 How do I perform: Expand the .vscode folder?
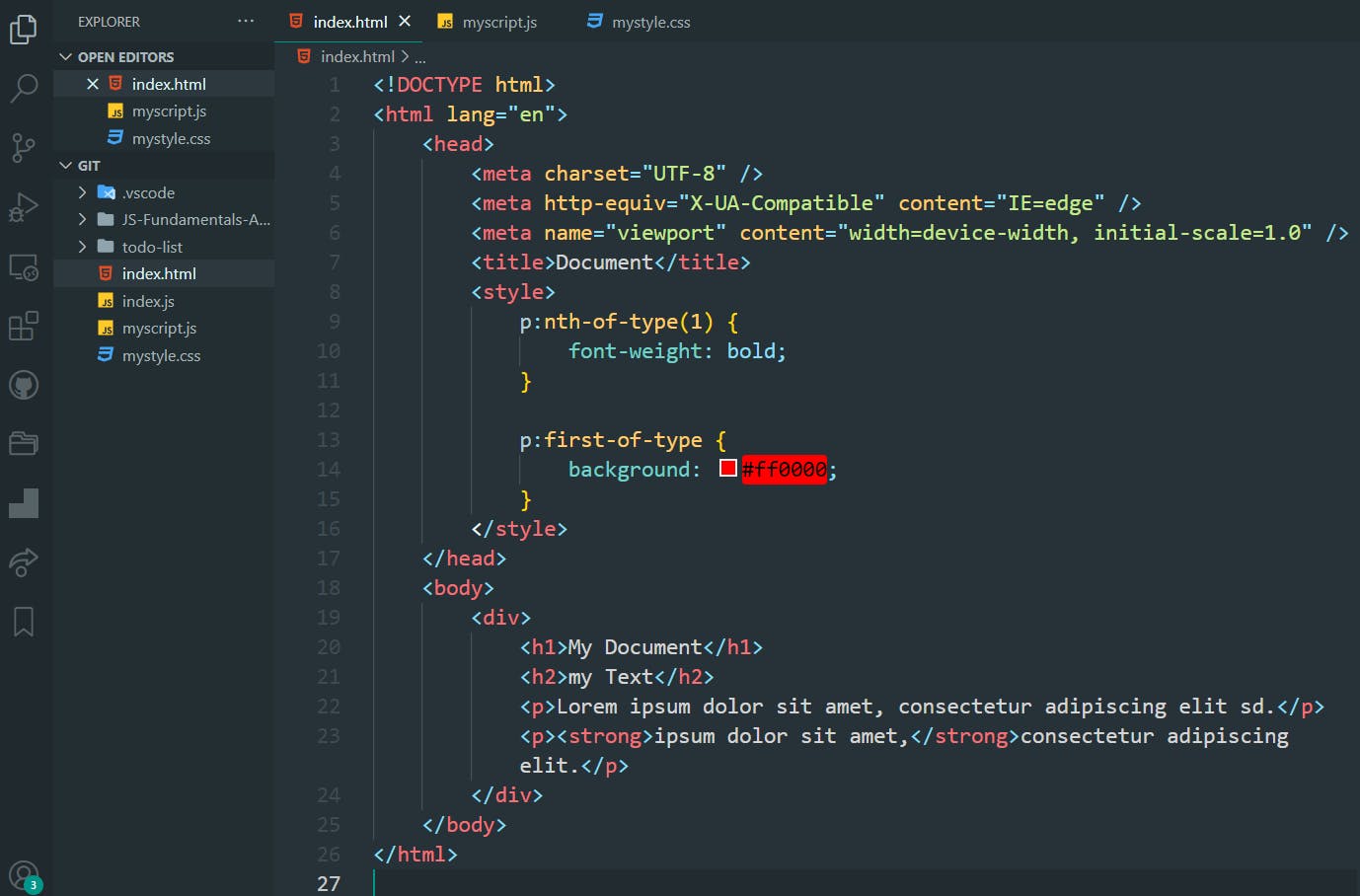click(164, 192)
